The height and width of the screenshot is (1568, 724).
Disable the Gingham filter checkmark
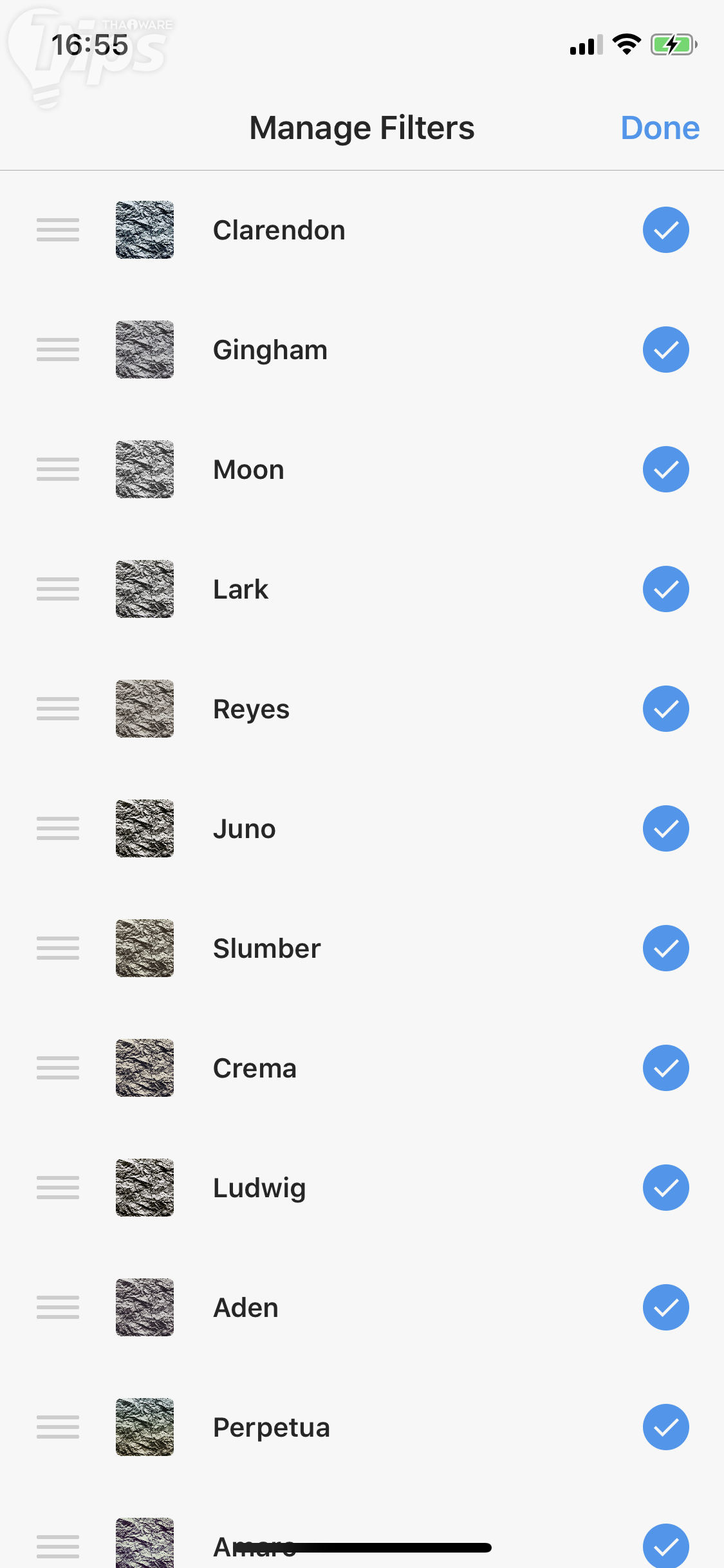(x=665, y=350)
